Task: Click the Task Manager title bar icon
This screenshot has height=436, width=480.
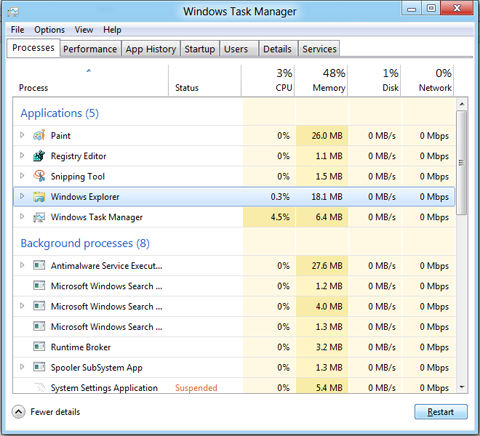Action: pyautogui.click(x=13, y=12)
